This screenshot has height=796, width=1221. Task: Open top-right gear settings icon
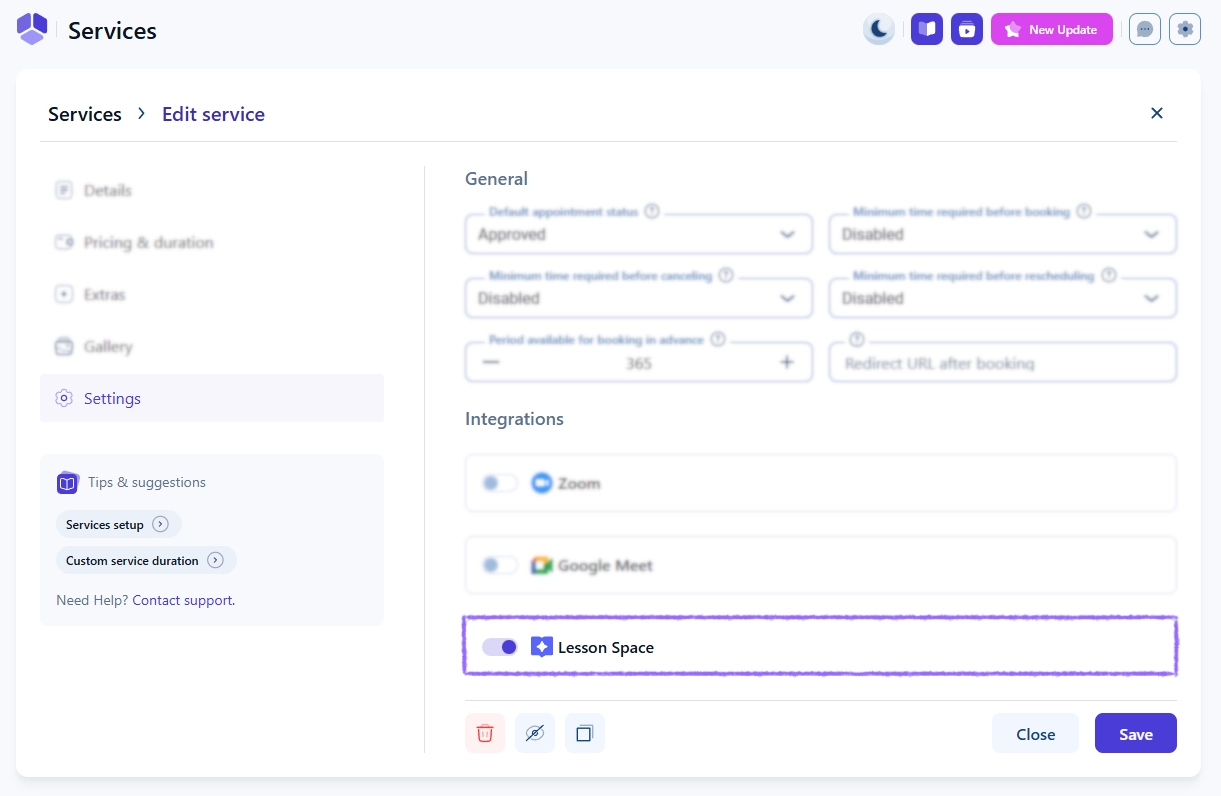point(1186,29)
